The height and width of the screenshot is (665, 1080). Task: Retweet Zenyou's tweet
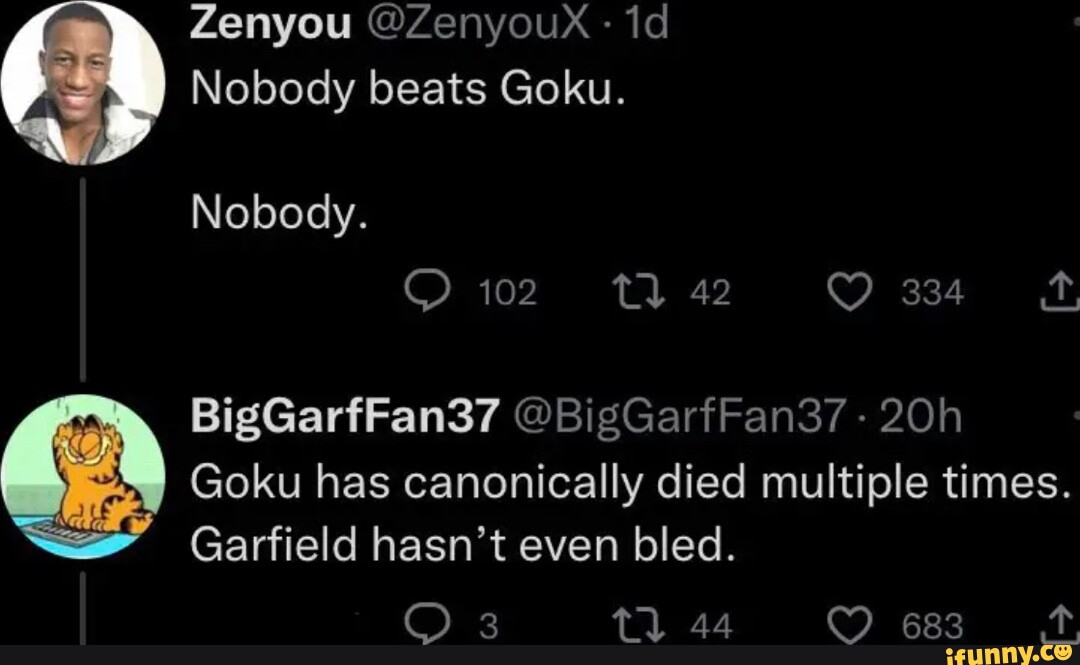click(636, 291)
